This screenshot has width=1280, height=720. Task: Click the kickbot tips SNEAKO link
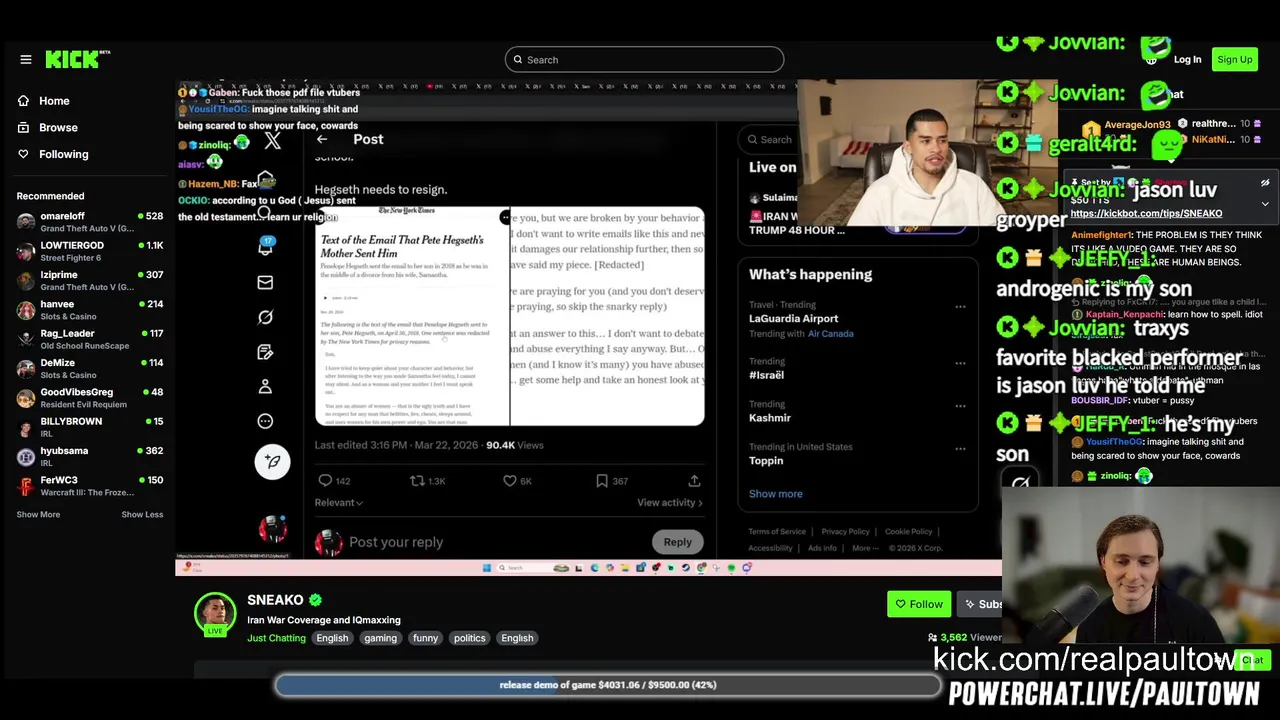tap(1146, 214)
